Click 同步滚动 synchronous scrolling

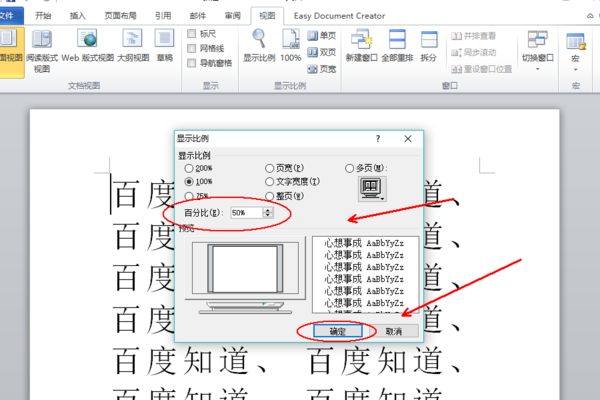pos(473,52)
